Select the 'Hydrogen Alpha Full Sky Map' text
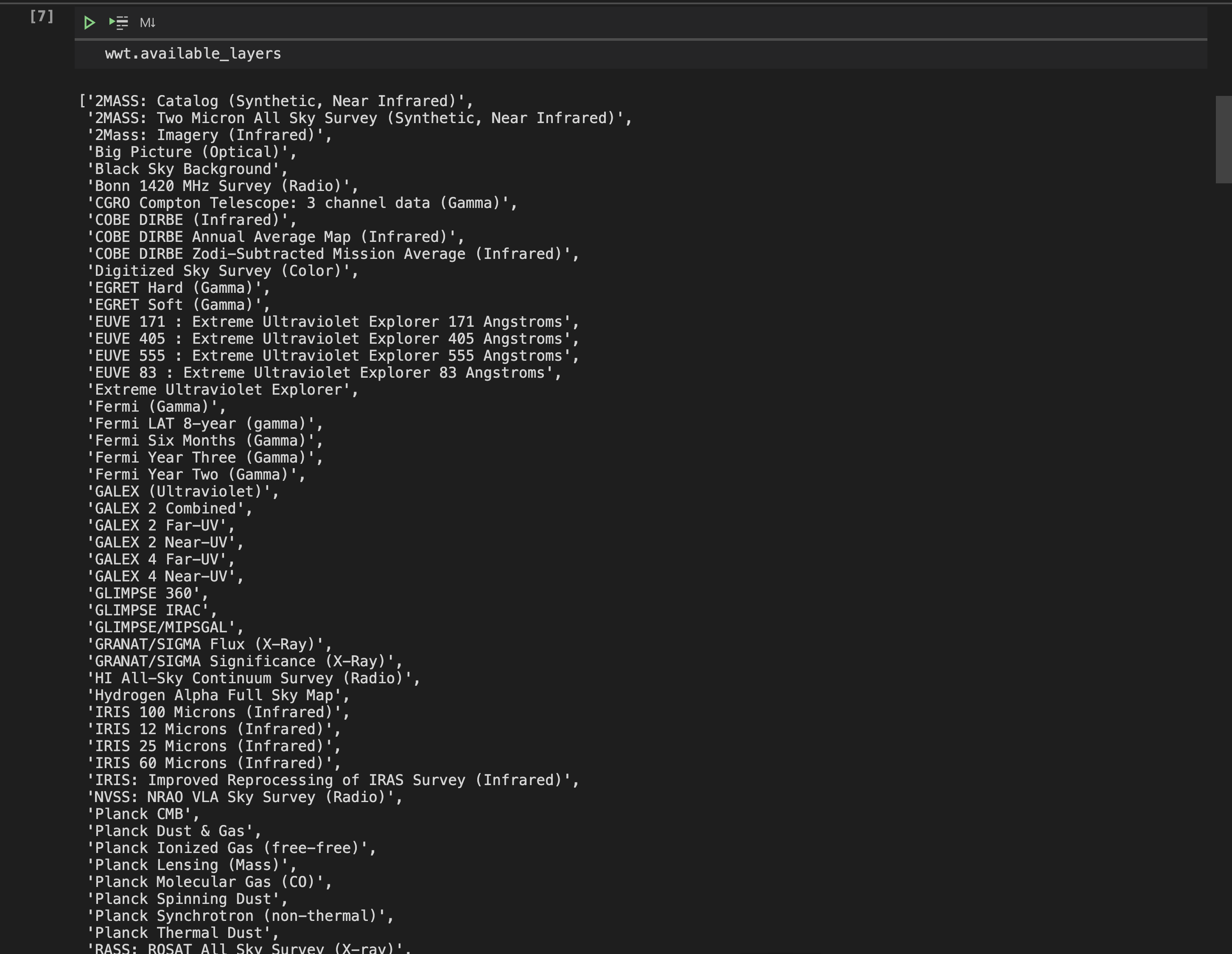The height and width of the screenshot is (954, 1232). pyautogui.click(x=217, y=695)
